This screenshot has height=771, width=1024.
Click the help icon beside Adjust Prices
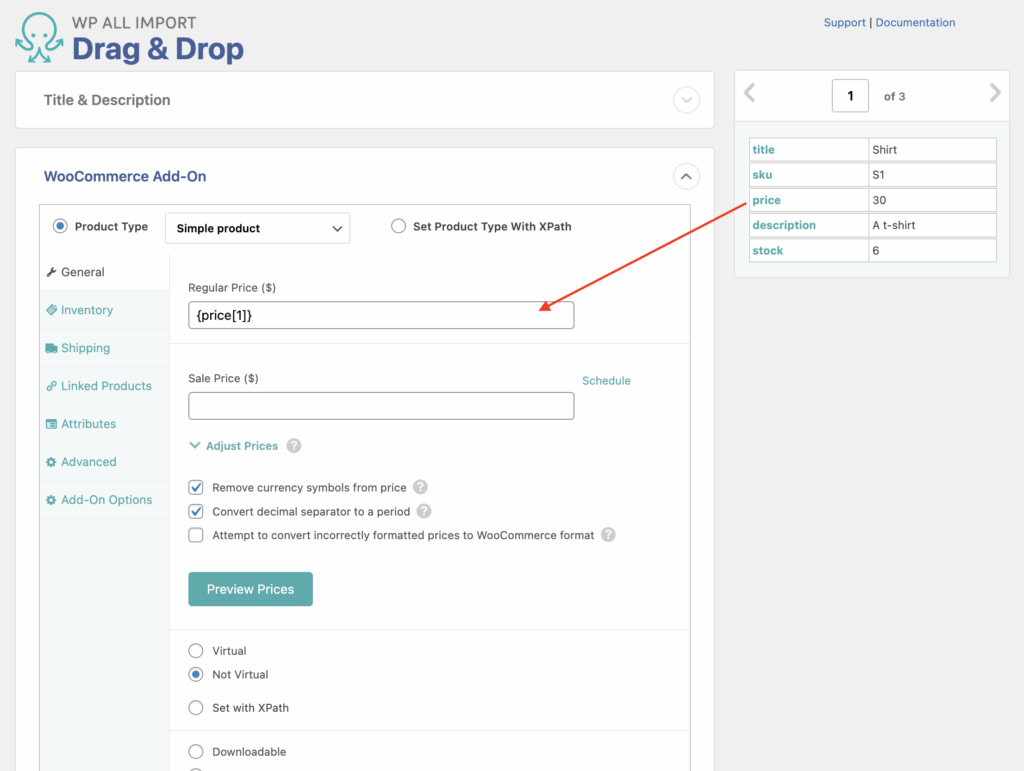[293, 445]
